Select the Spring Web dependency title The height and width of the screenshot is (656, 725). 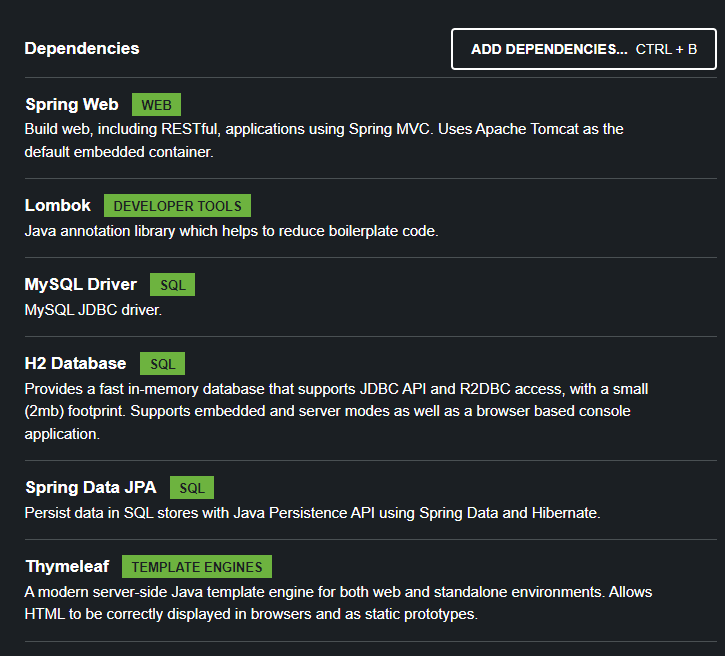point(71,104)
